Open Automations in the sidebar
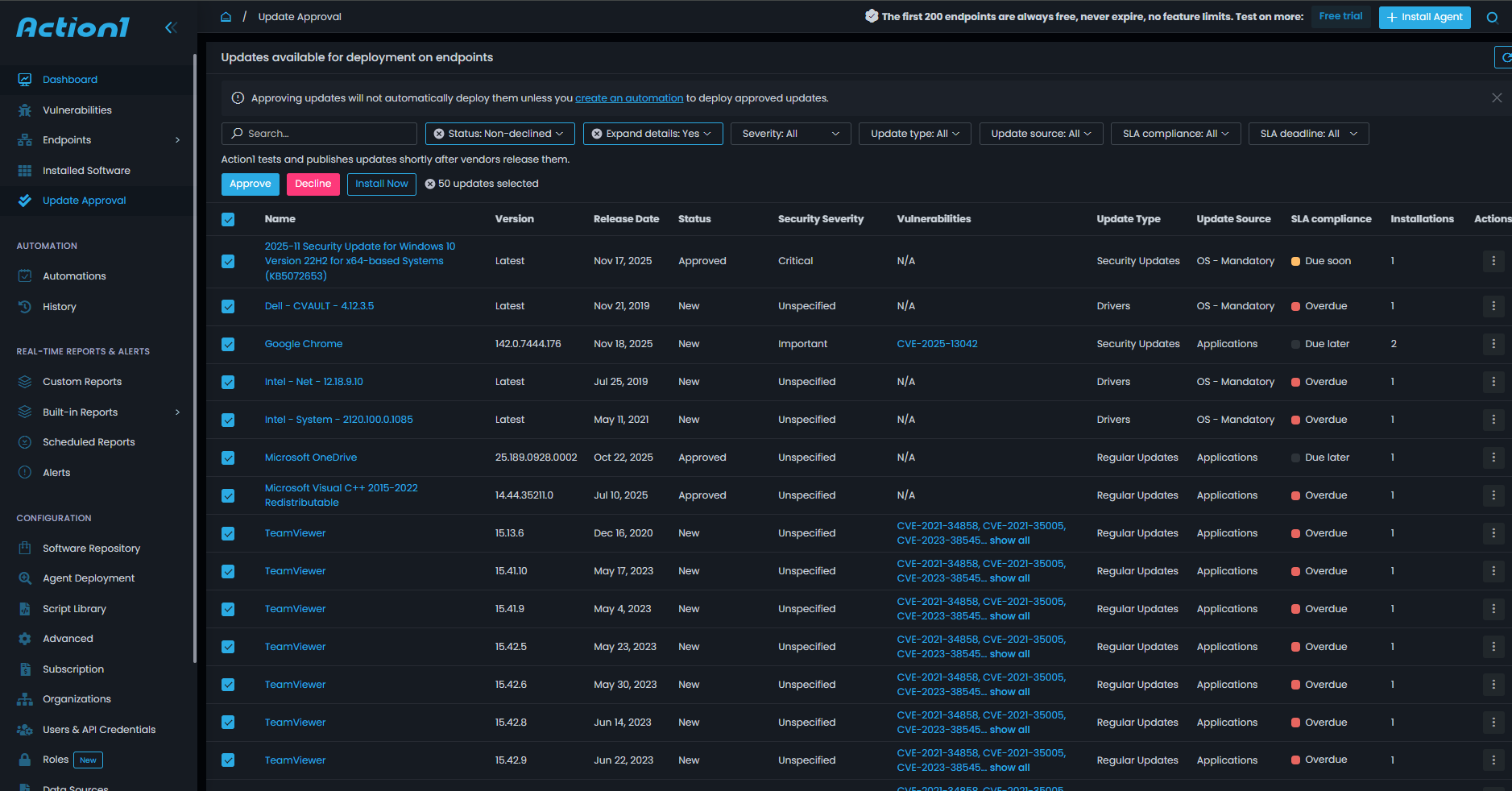Image resolution: width=1512 pixels, height=791 pixels. click(74, 276)
